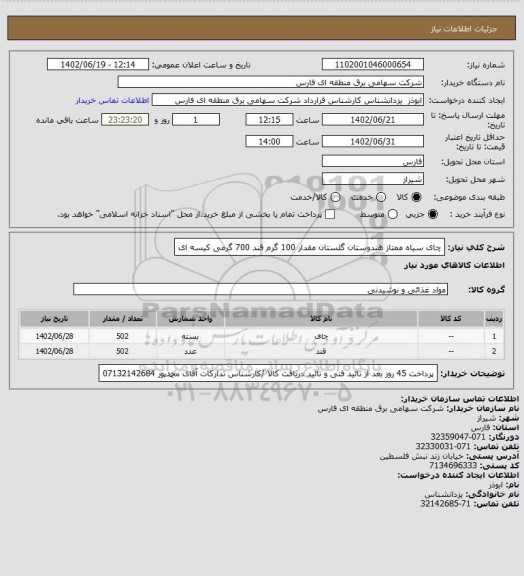Click the page header جزئیات اطلاعات نیاز
This screenshot has width=524, height=576.
(x=464, y=29)
